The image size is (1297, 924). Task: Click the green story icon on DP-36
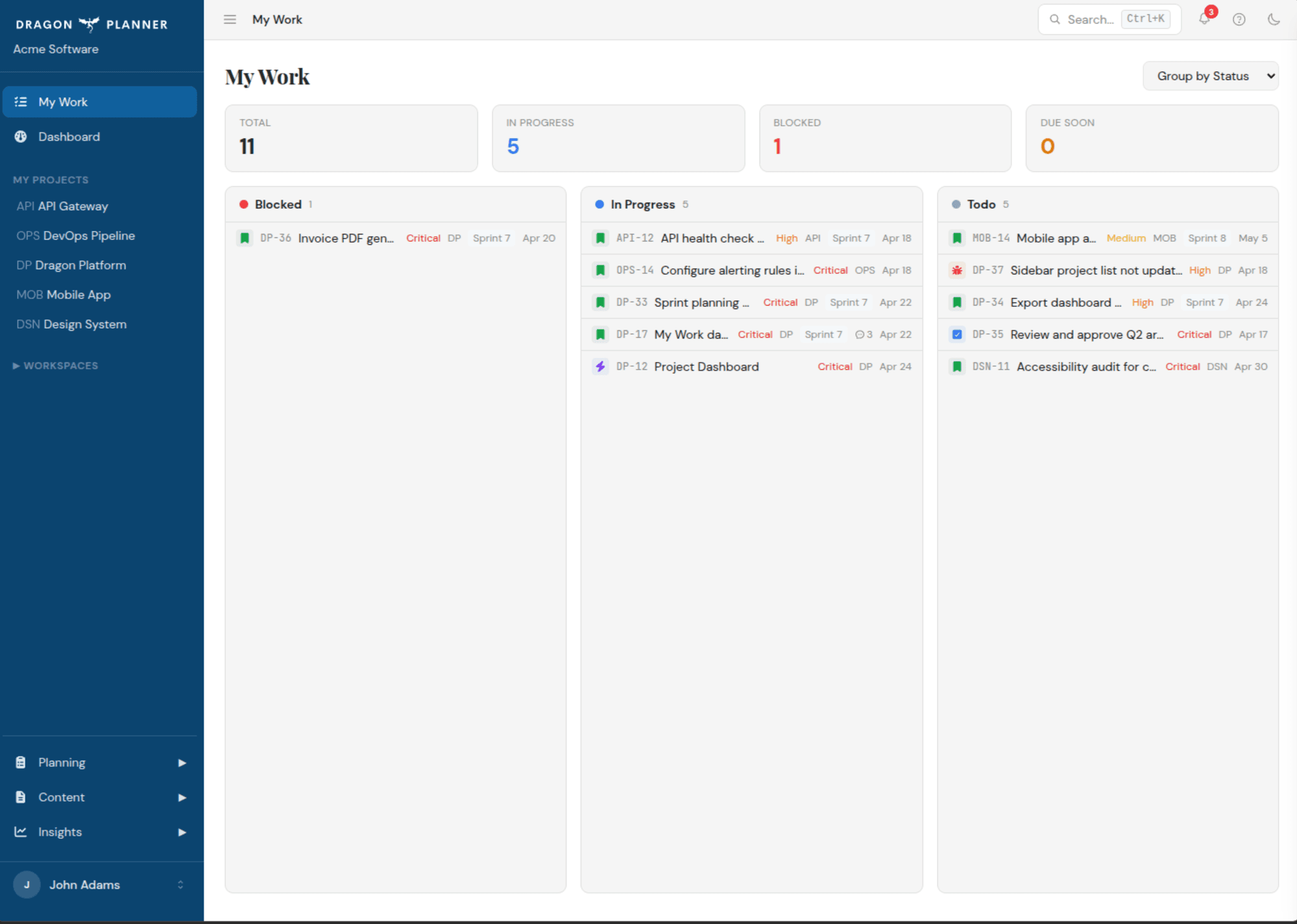[x=244, y=238]
